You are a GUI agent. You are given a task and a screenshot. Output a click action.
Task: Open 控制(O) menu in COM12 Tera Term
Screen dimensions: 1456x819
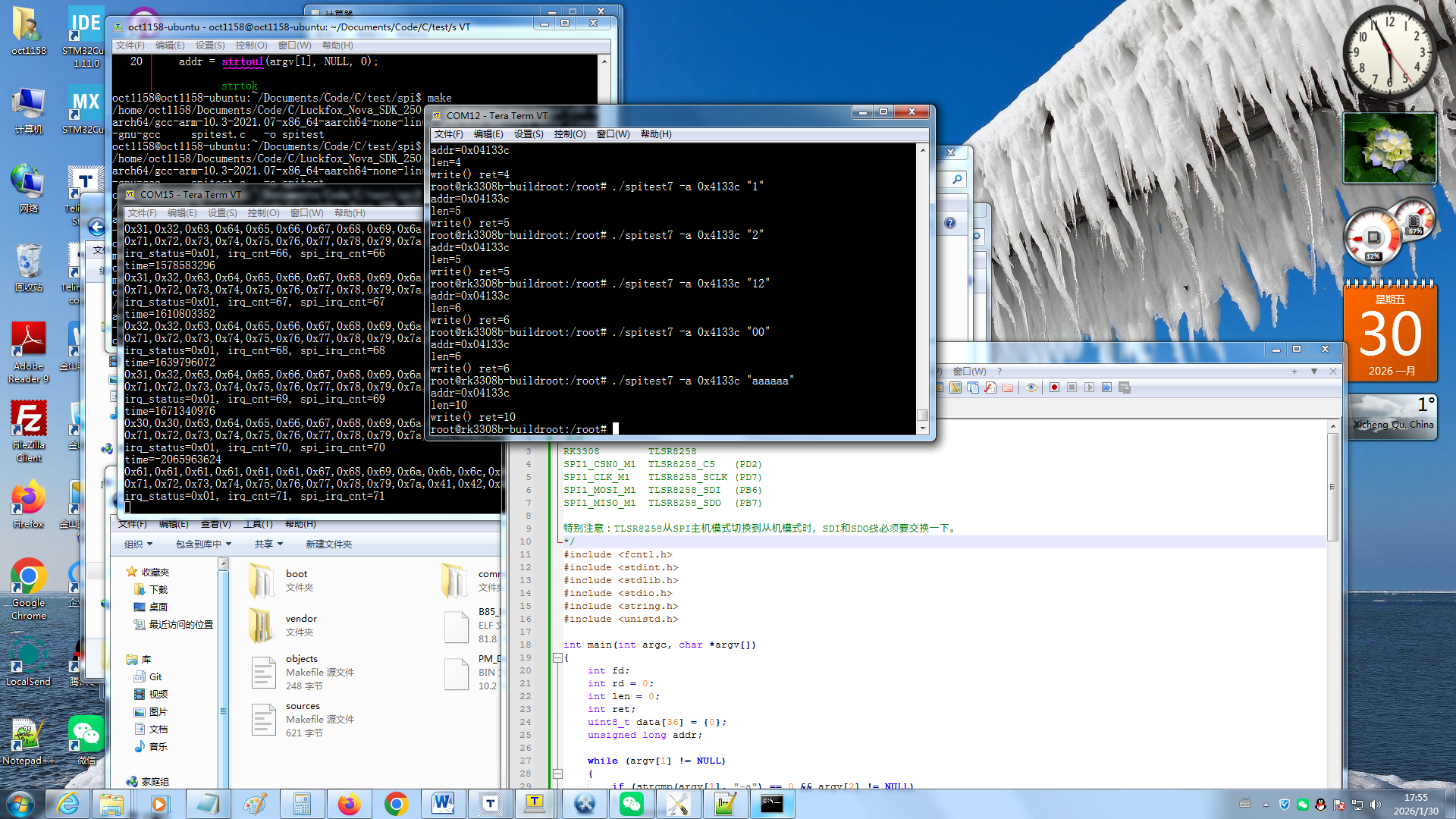pos(570,134)
